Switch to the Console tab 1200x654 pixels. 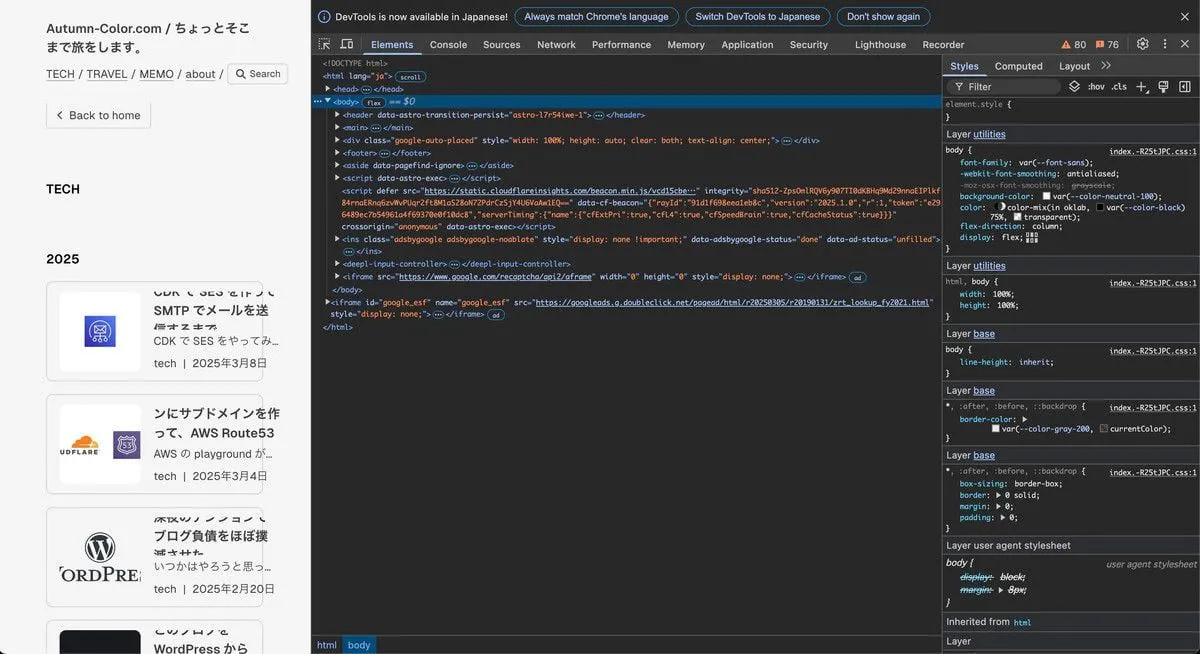tap(448, 44)
